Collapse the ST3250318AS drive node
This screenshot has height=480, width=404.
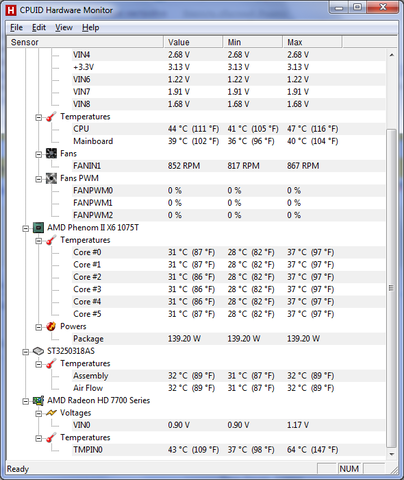tap(26, 352)
